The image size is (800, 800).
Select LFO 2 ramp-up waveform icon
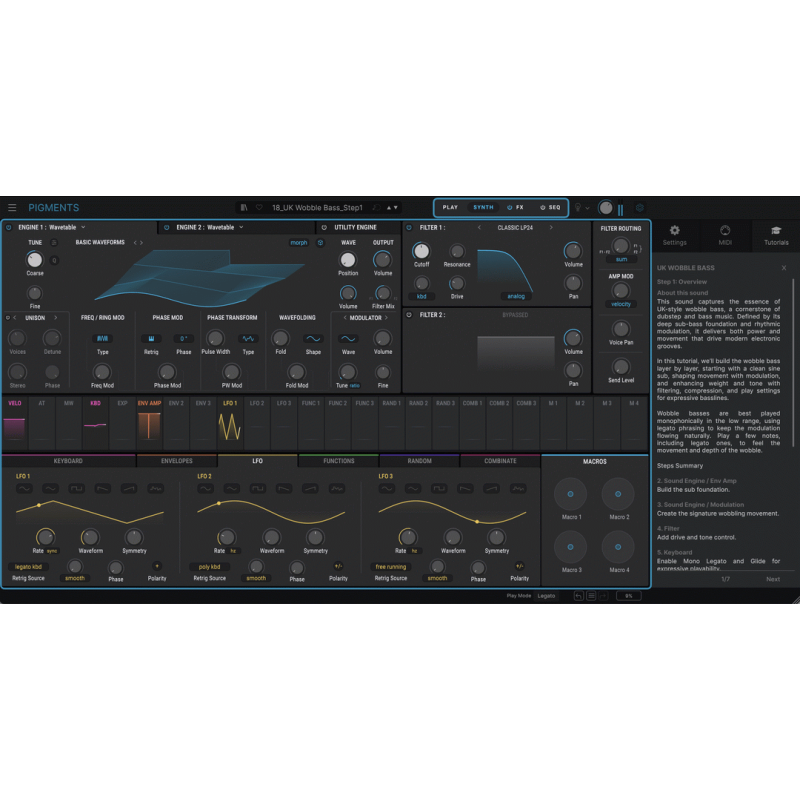pyautogui.click(x=310, y=489)
